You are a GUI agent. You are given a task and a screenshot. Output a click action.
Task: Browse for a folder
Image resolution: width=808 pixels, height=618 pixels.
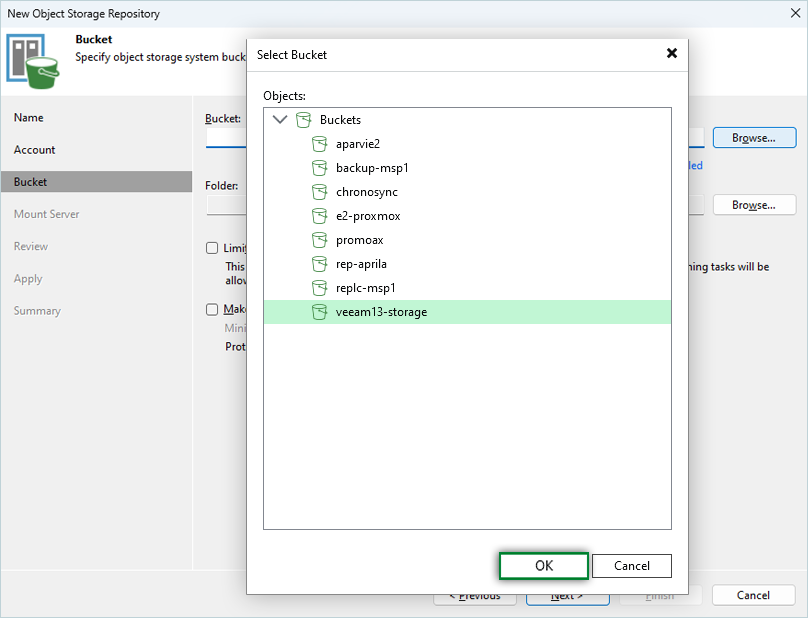point(753,205)
